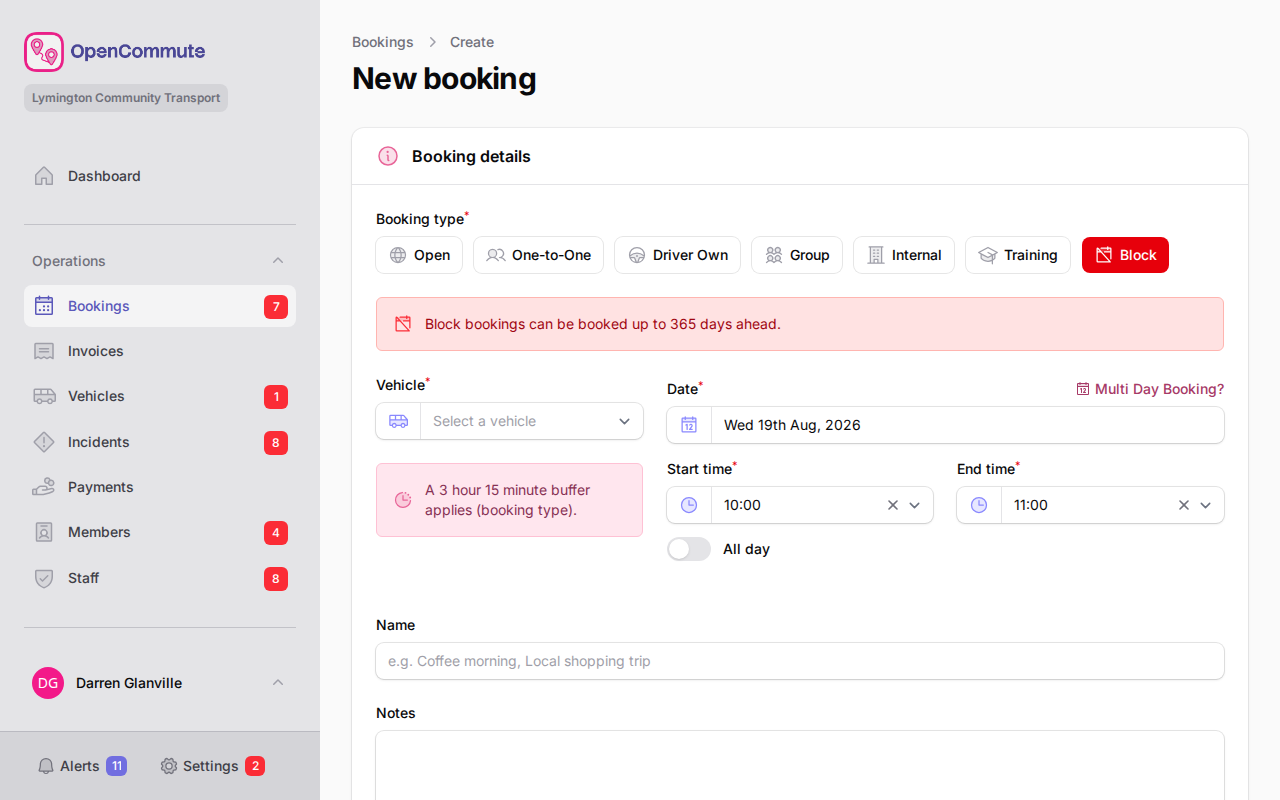The height and width of the screenshot is (800, 1280).
Task: Open Settings from the bottom bar
Action: 212,766
